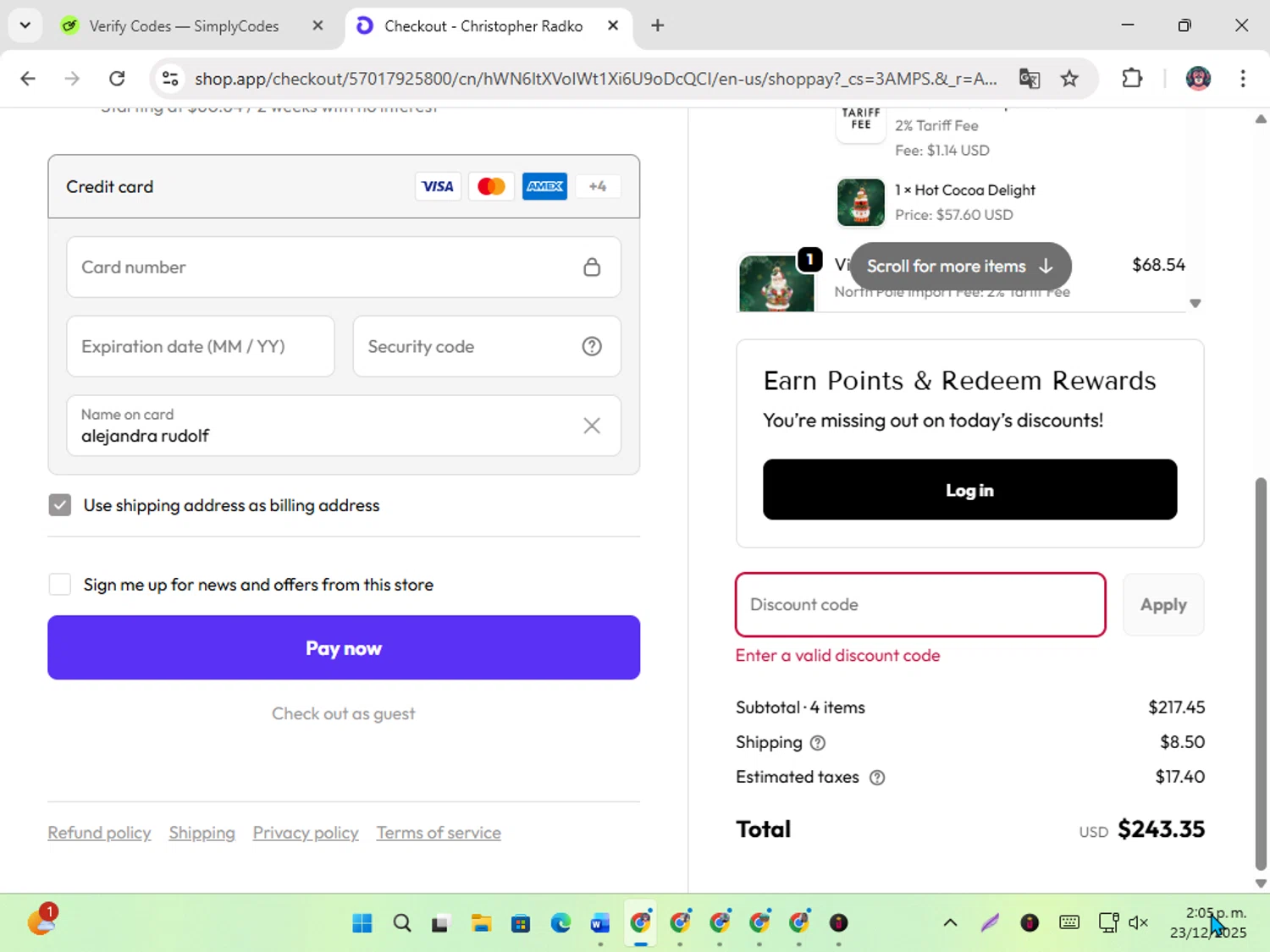This screenshot has width=1270, height=952.
Task: Show Estimated taxes info tooltip icon
Action: click(x=877, y=778)
